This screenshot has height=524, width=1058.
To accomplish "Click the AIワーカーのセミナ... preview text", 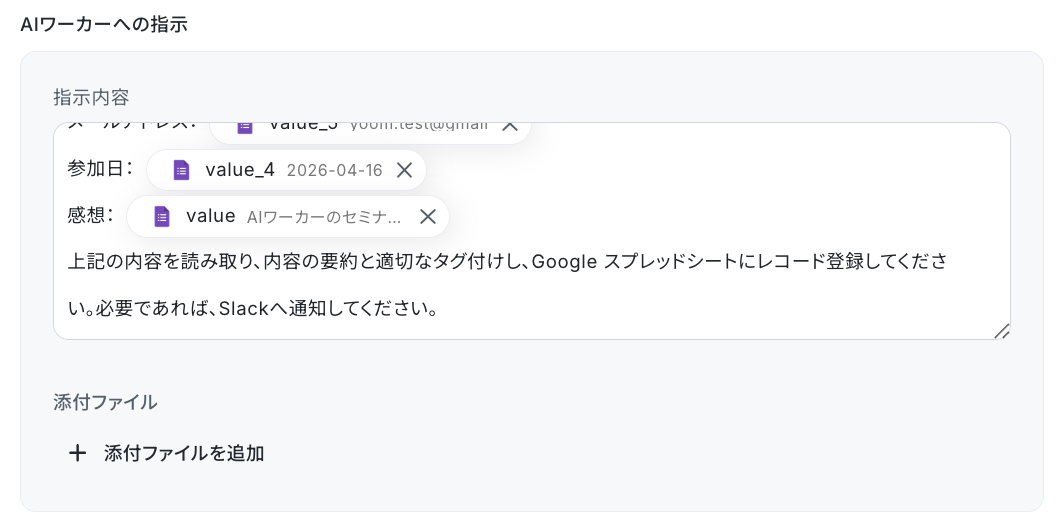I will point(324,216).
